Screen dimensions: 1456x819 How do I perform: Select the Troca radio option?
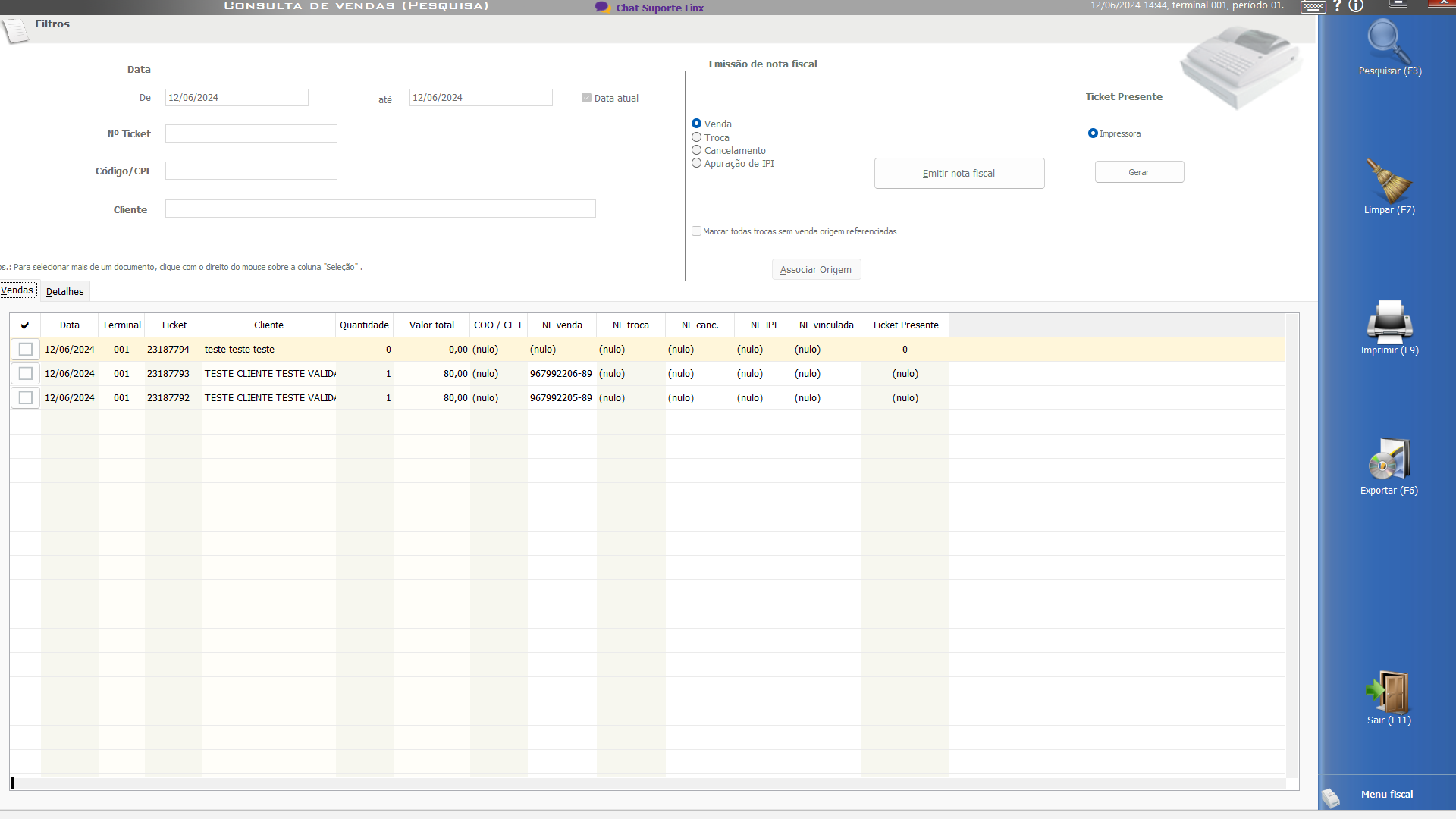click(x=696, y=137)
